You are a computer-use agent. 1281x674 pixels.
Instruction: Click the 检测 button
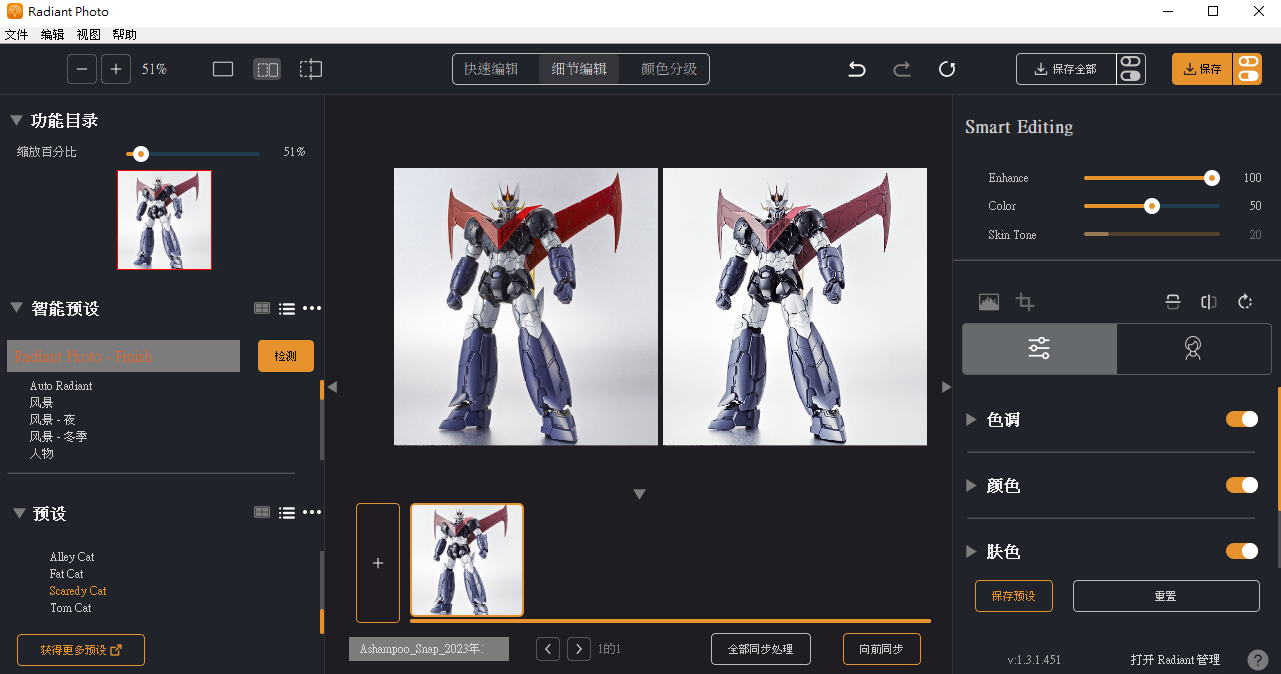[x=286, y=356]
